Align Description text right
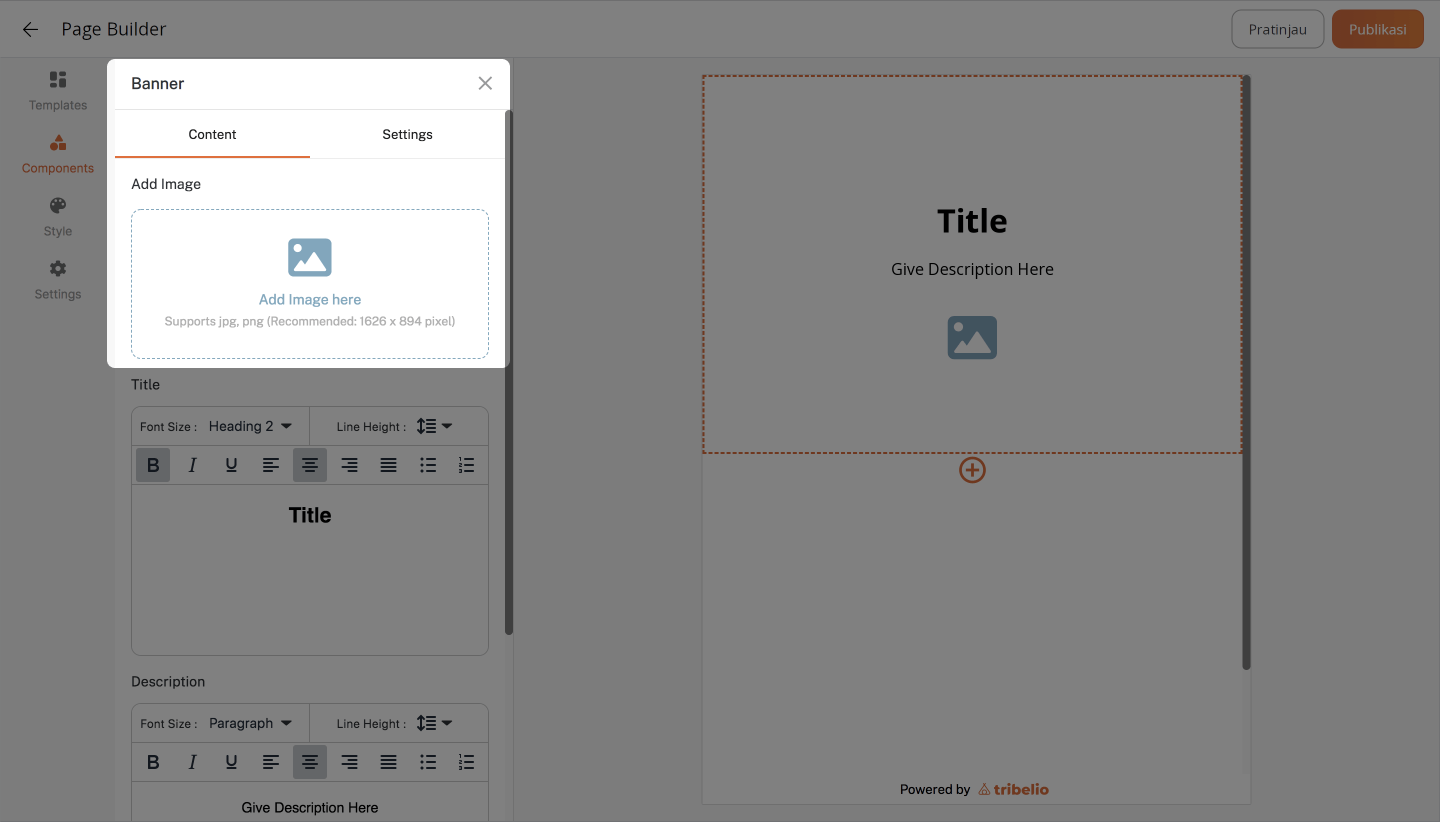 coord(349,762)
